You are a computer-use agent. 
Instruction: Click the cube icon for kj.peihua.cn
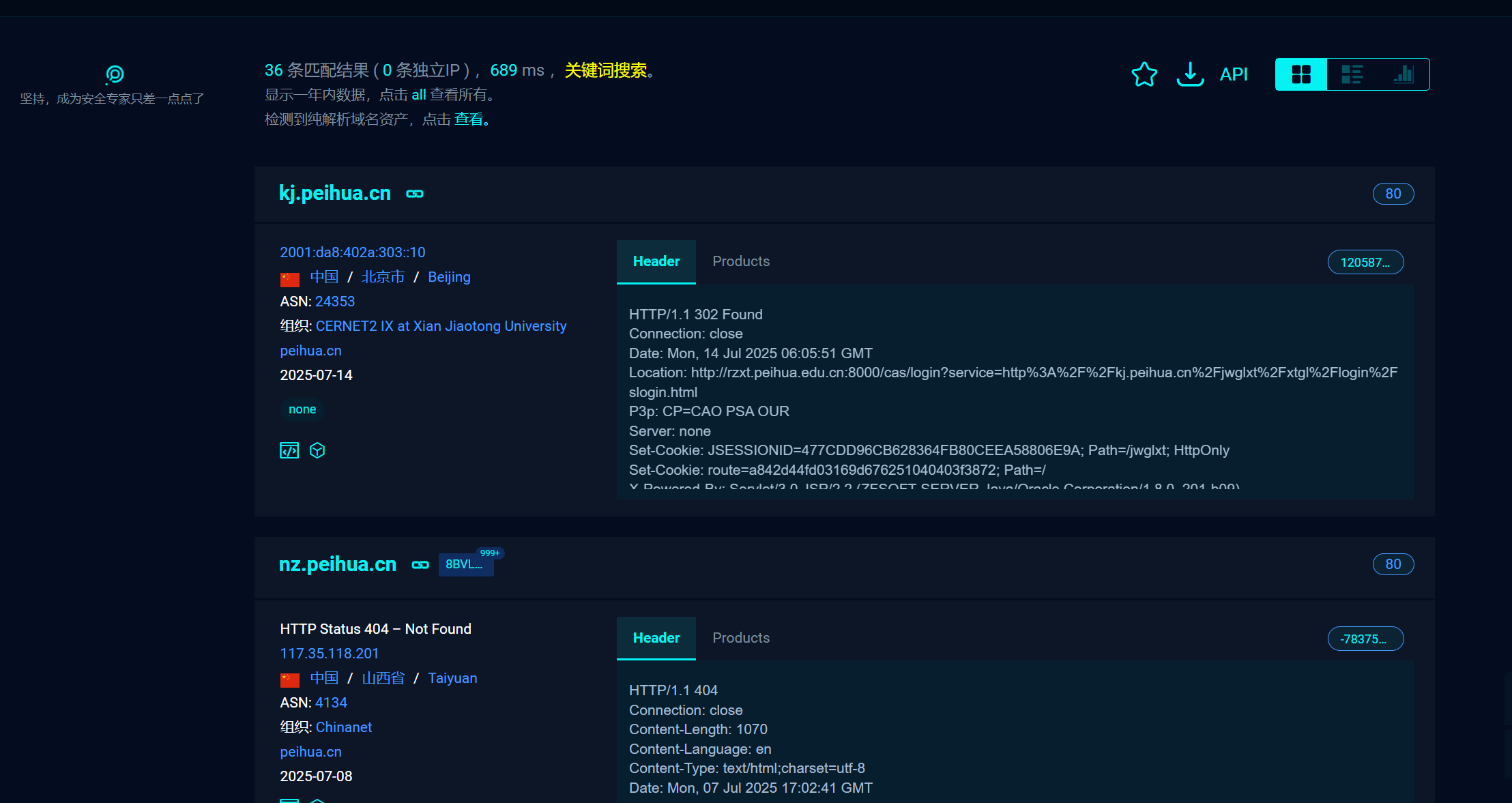[x=317, y=450]
